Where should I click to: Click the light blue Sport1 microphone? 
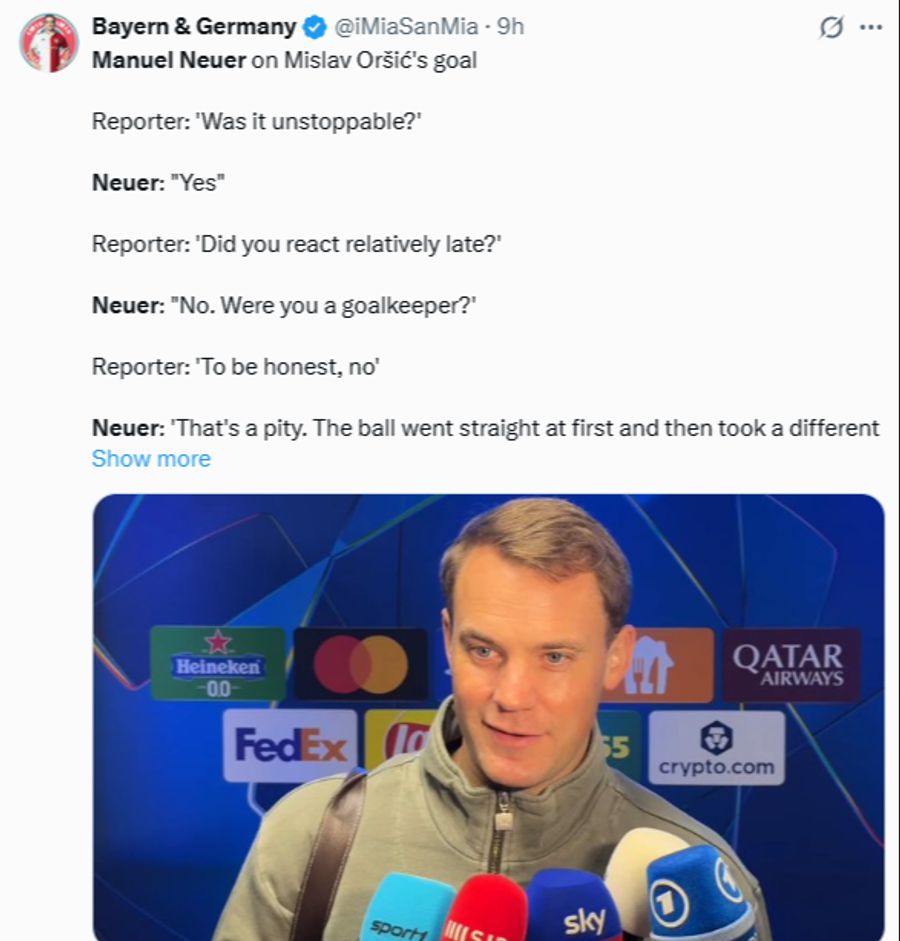pyautogui.click(x=403, y=910)
